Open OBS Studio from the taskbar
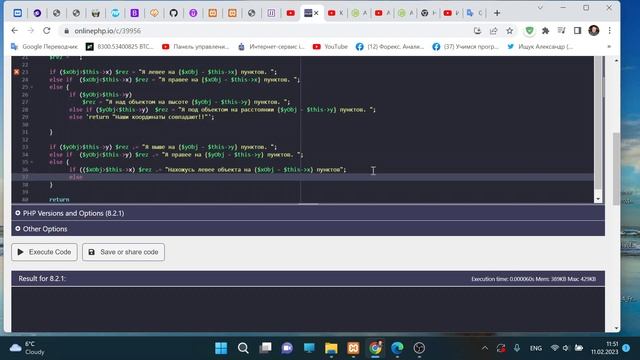The image size is (640, 360). [x=419, y=348]
